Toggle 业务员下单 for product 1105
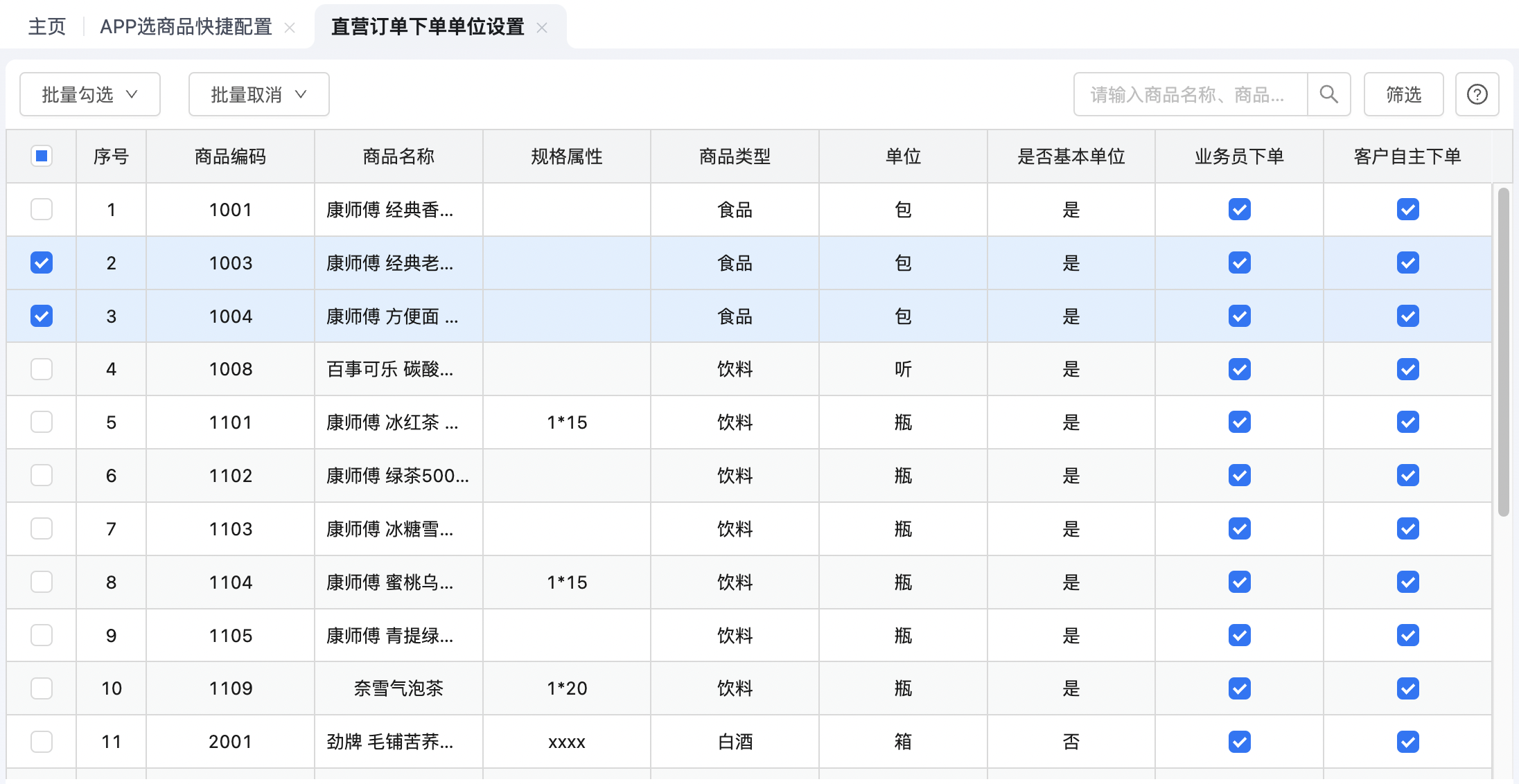This screenshot has width=1519, height=784. tap(1240, 635)
